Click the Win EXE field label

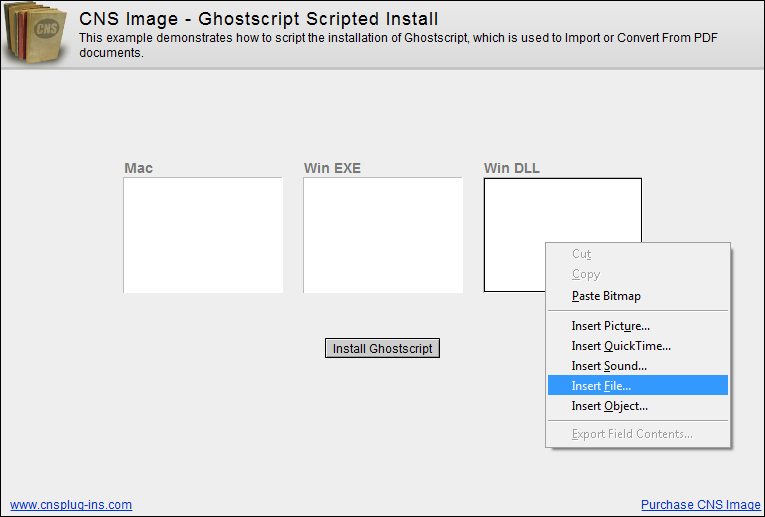click(x=332, y=168)
